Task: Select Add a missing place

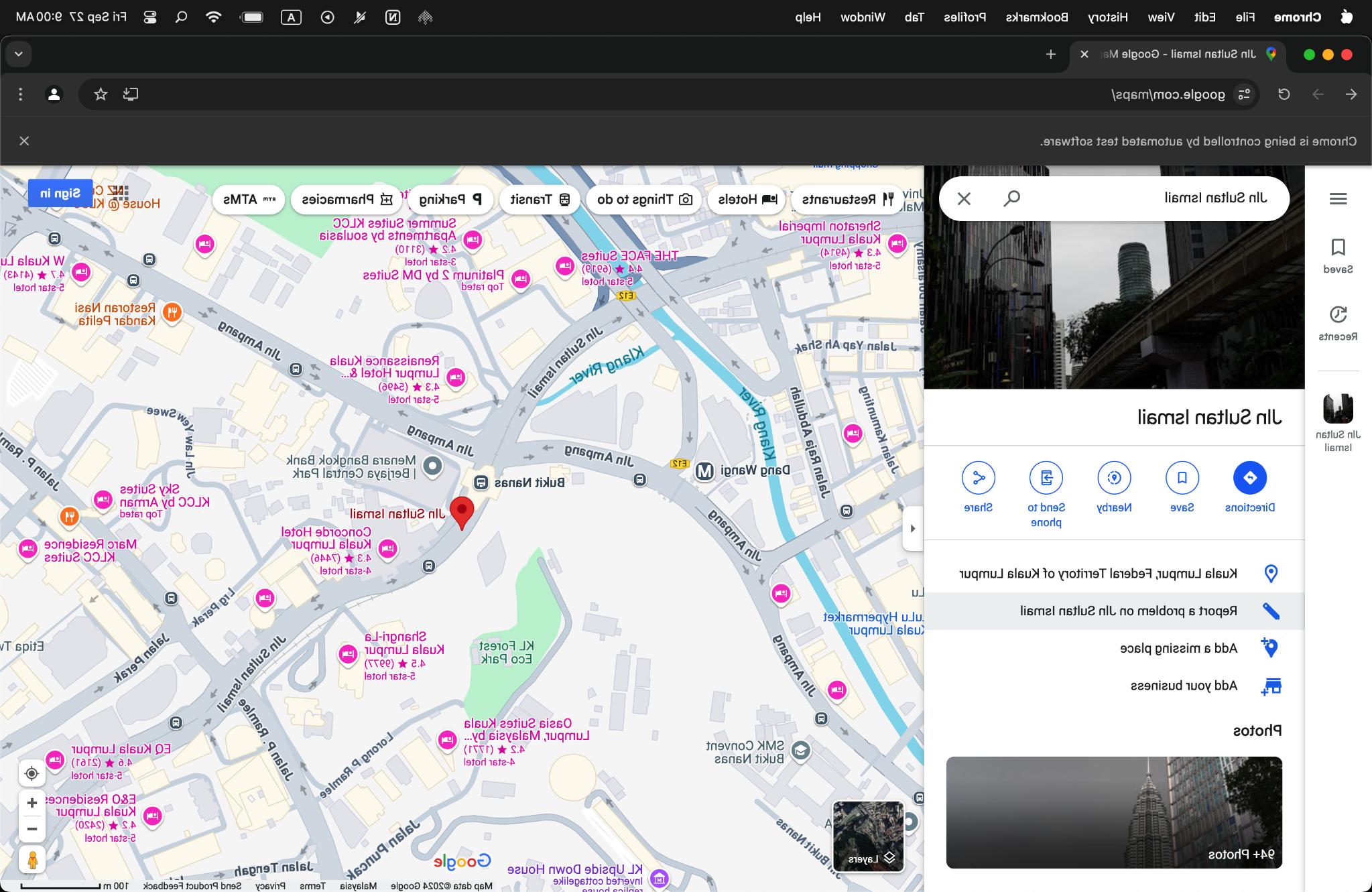Action: coord(1115,648)
